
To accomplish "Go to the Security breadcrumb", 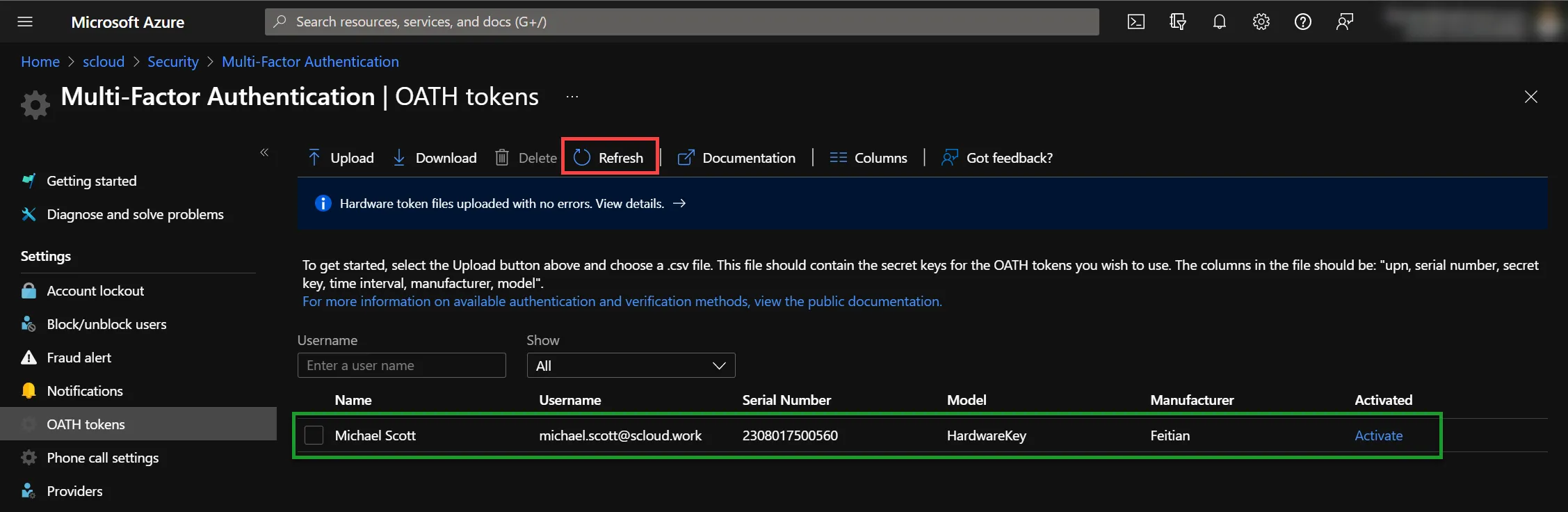I will click(x=173, y=62).
